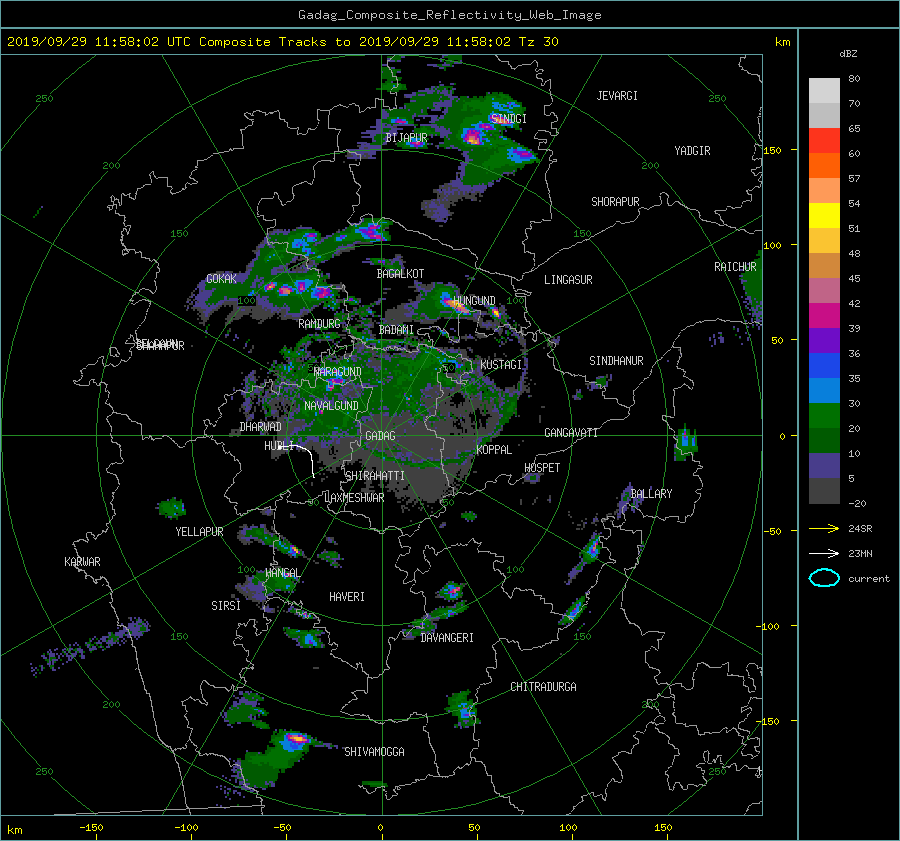
Task: Click the YADGIR town label
Action: pos(692,151)
